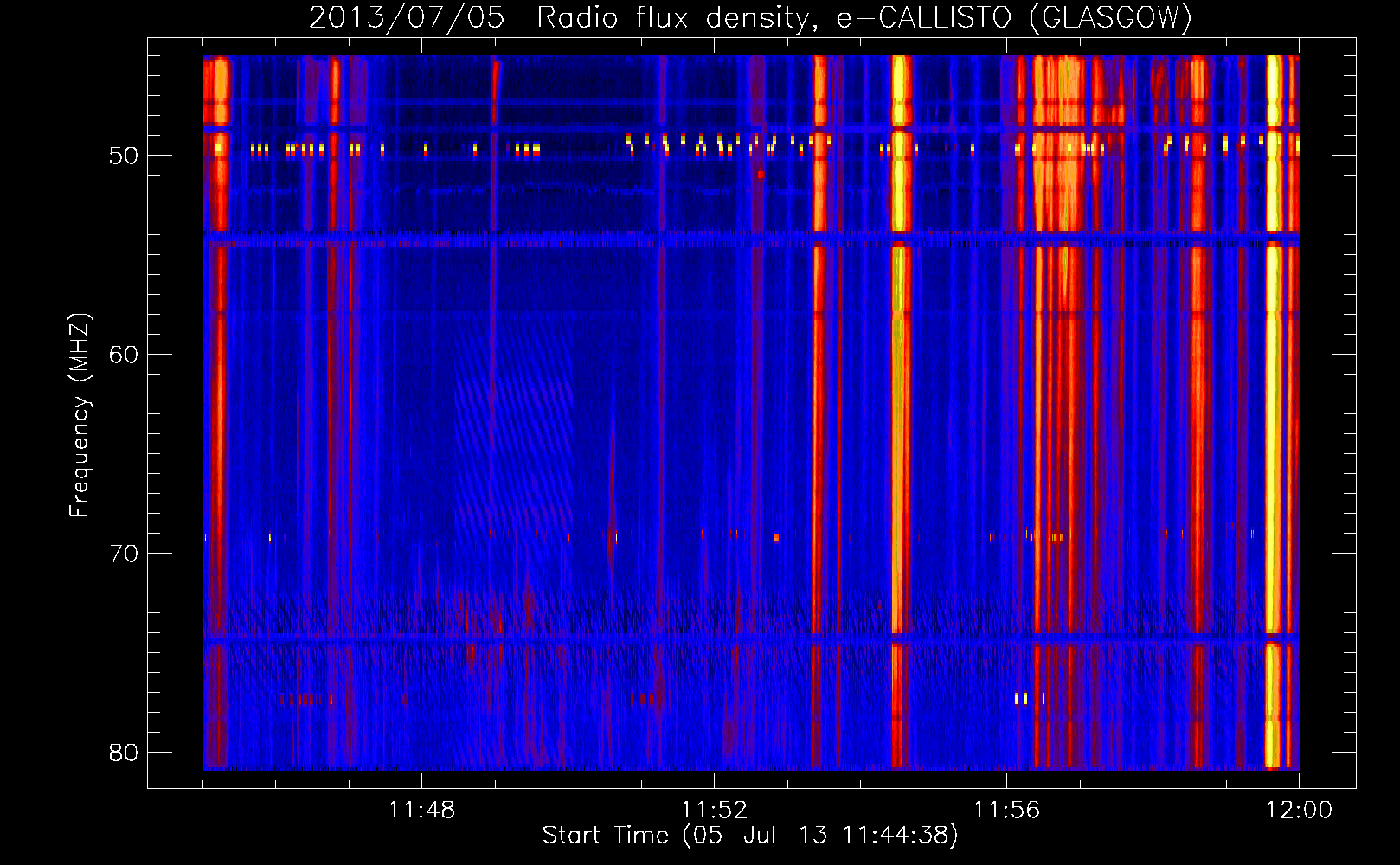Click the 70 frequency tick label
Image resolution: width=1400 pixels, height=865 pixels.
point(124,554)
